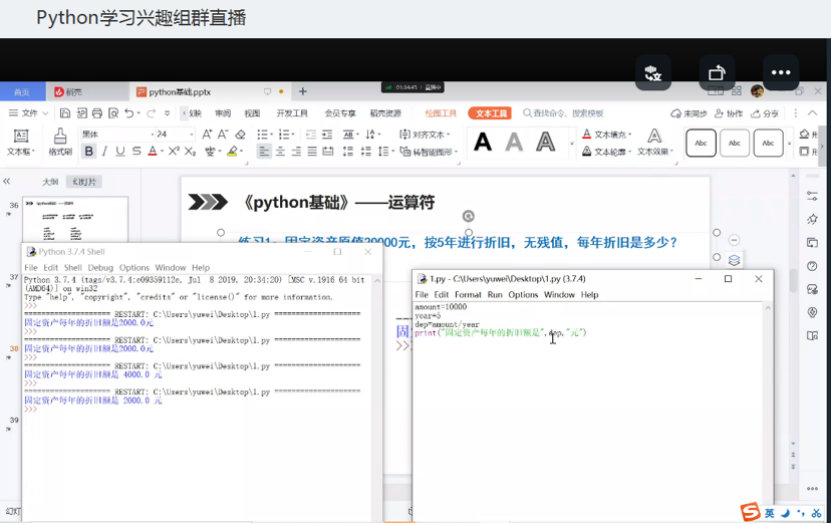831x524 pixels.
Task: Toggle underline text formatting
Action: [120, 152]
